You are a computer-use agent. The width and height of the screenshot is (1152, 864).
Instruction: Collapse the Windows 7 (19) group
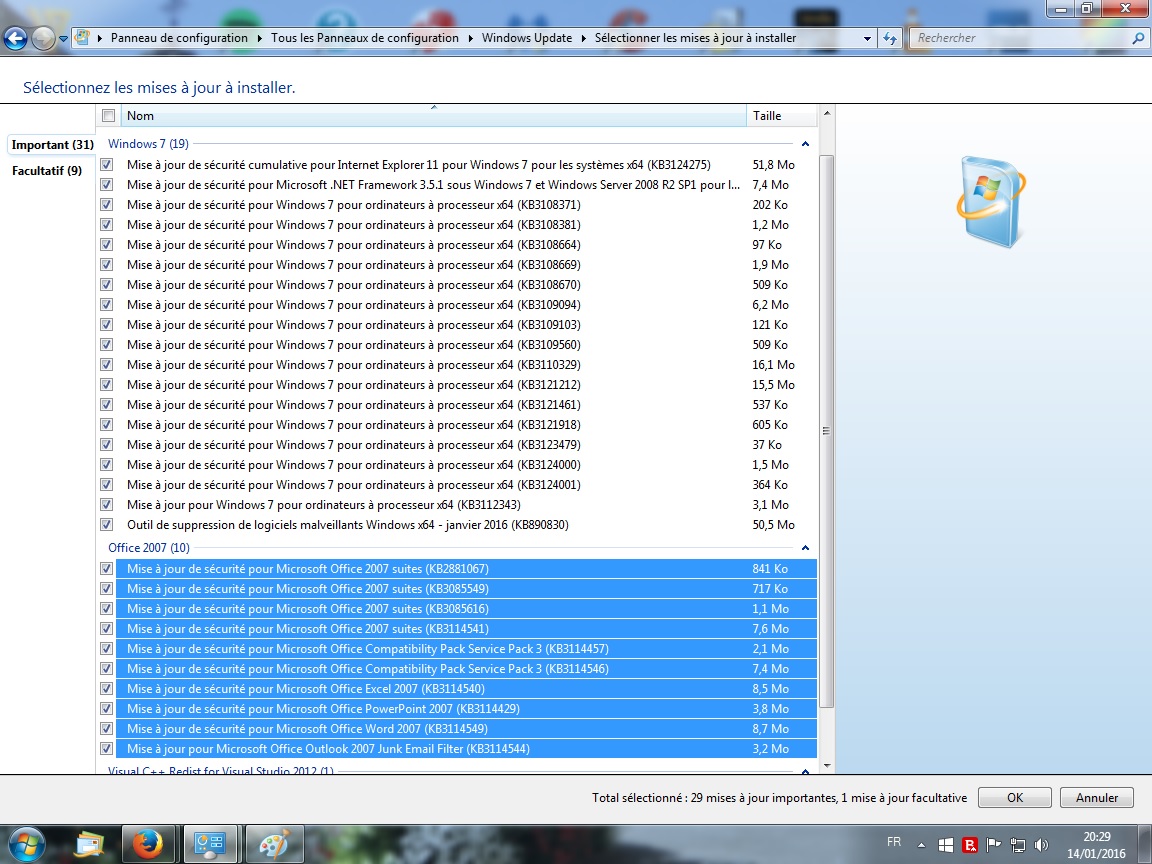click(x=805, y=144)
